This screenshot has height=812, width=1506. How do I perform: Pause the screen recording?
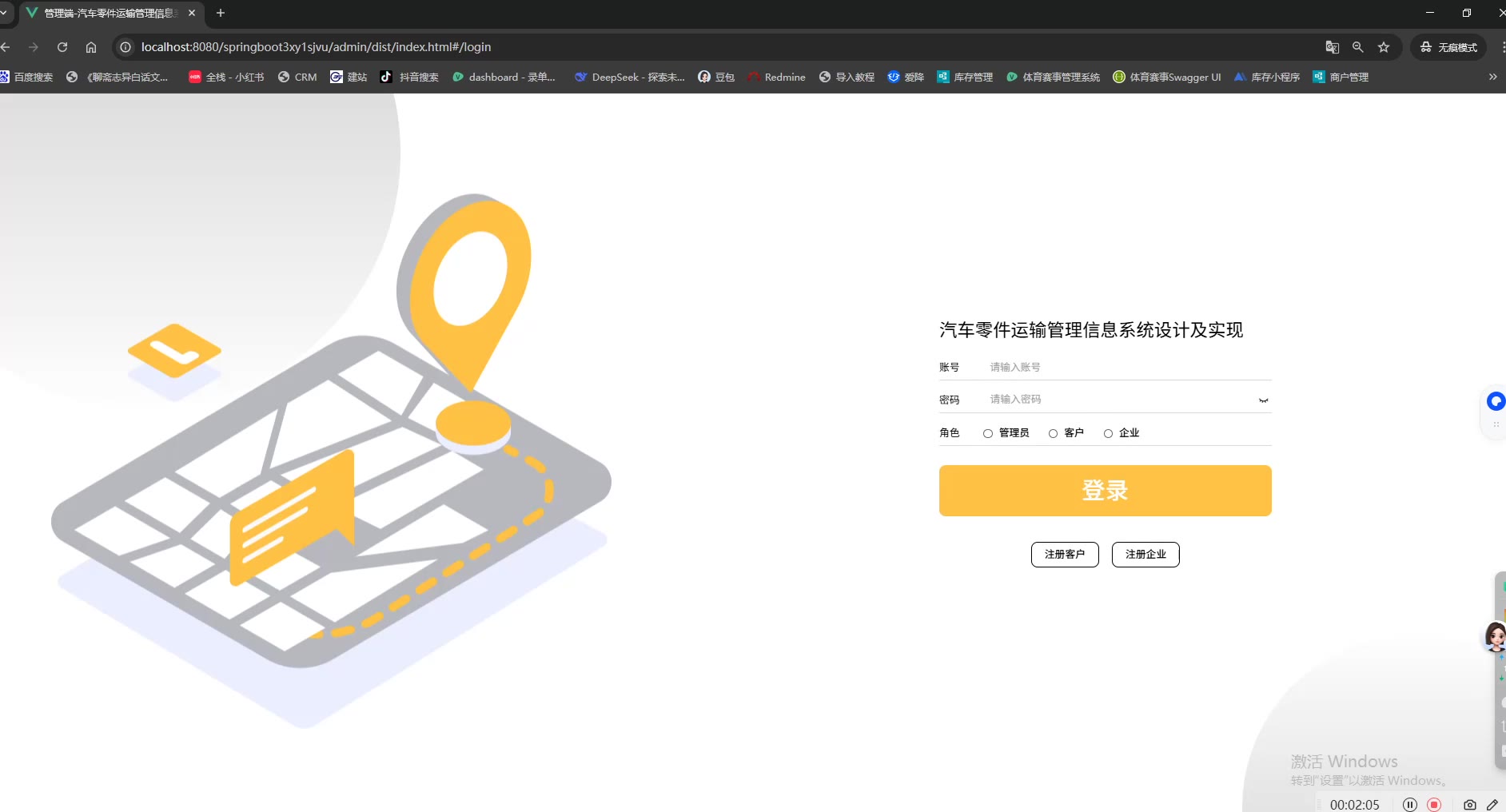(x=1410, y=805)
